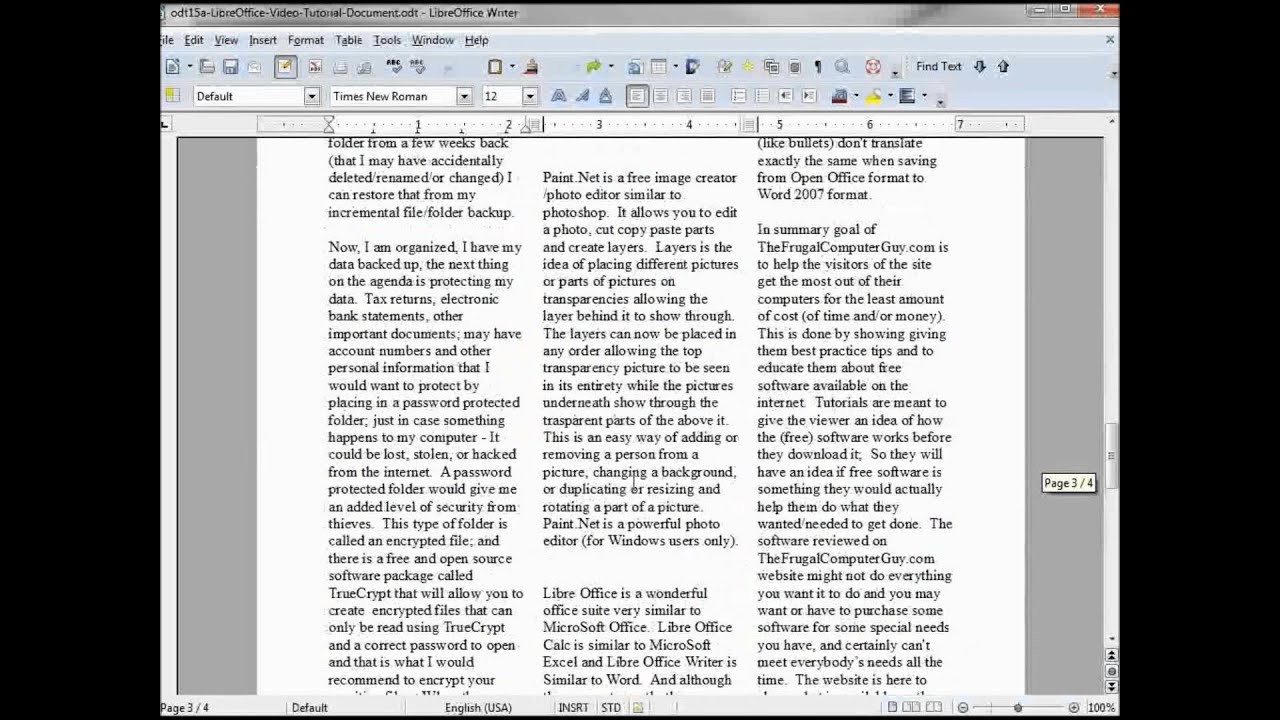Open the New document type dropdown arrow
Viewport: 1280px width, 720px height.
tap(189, 67)
